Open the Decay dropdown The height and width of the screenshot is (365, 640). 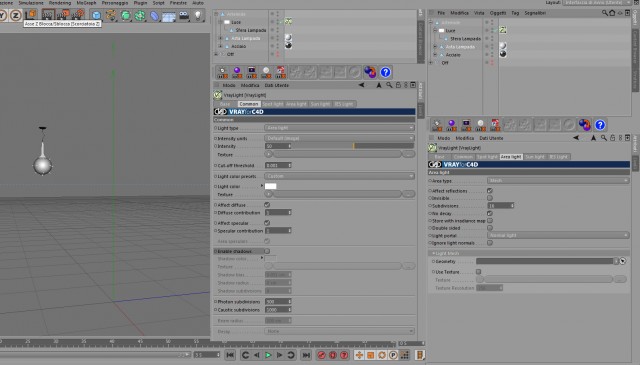point(339,331)
